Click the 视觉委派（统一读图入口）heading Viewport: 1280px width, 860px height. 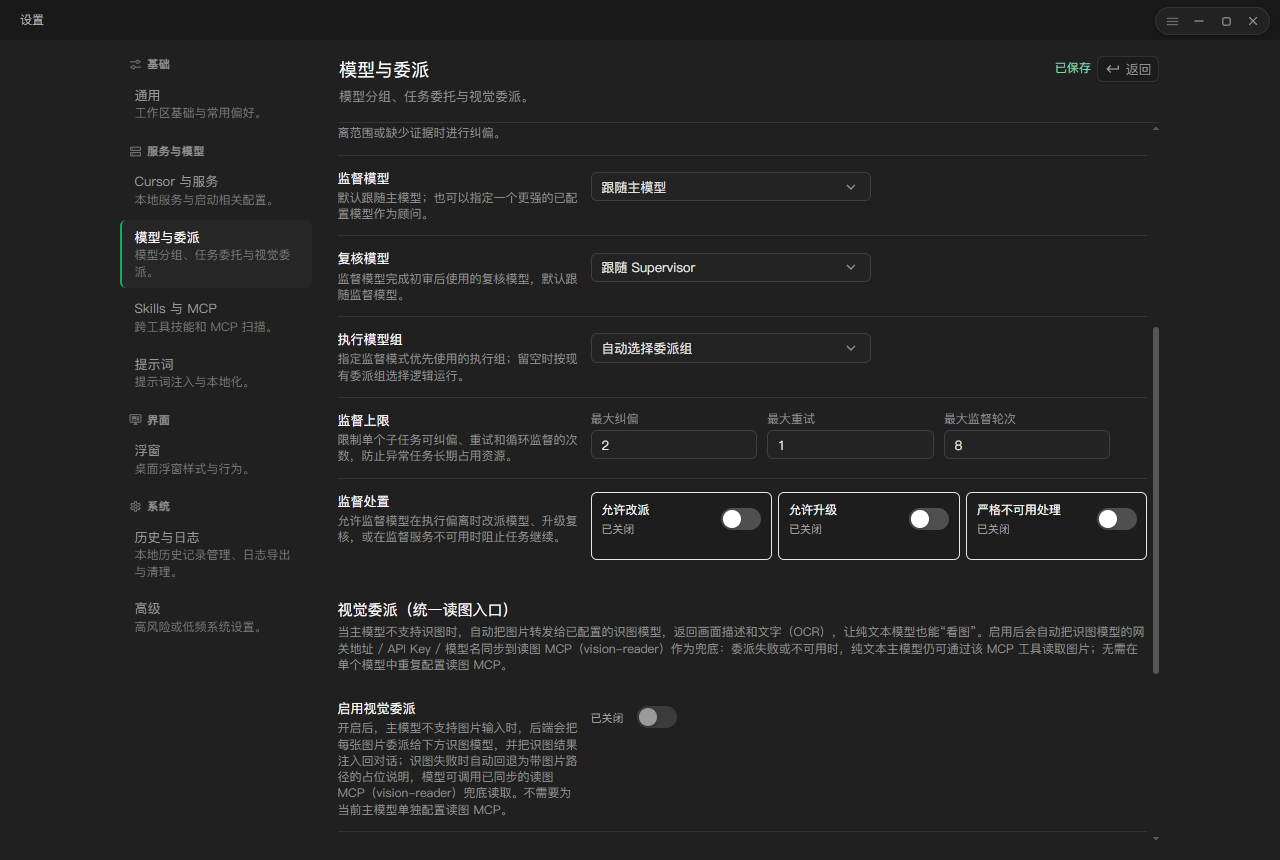pyautogui.click(x=424, y=609)
